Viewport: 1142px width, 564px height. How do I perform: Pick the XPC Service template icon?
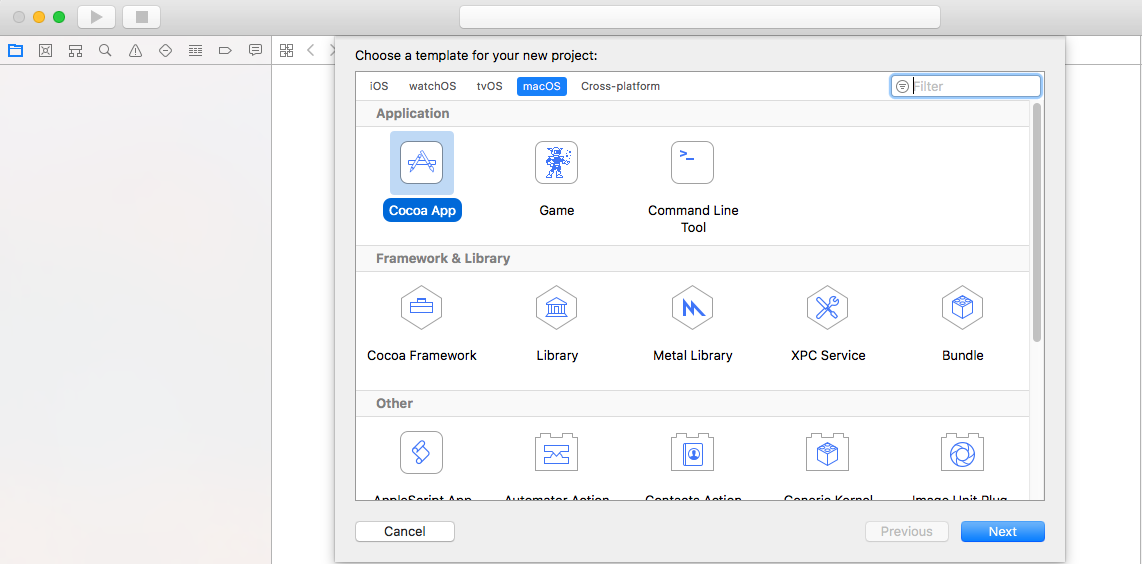(x=827, y=308)
